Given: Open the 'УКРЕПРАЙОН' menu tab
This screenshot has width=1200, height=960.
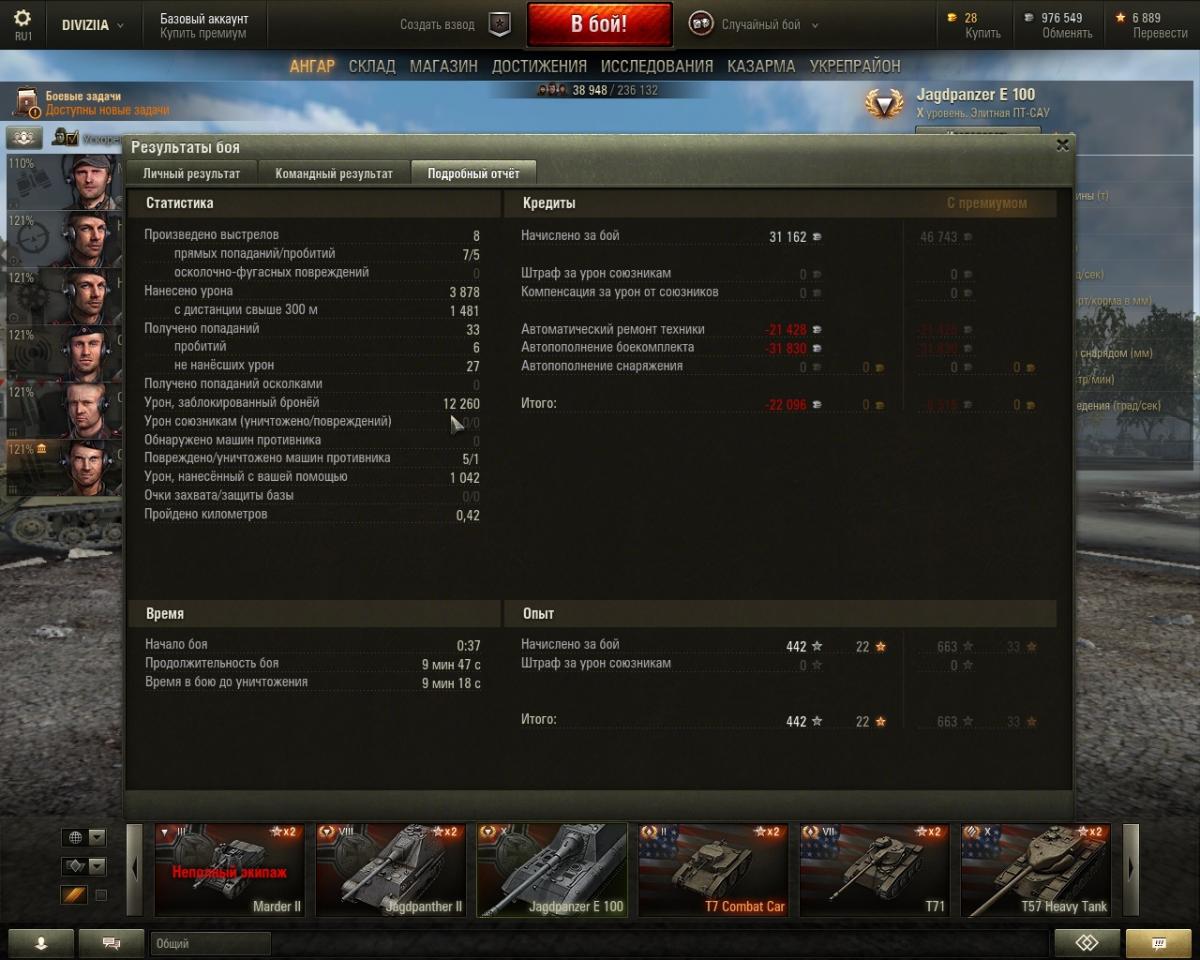Looking at the screenshot, I should pos(855,66).
